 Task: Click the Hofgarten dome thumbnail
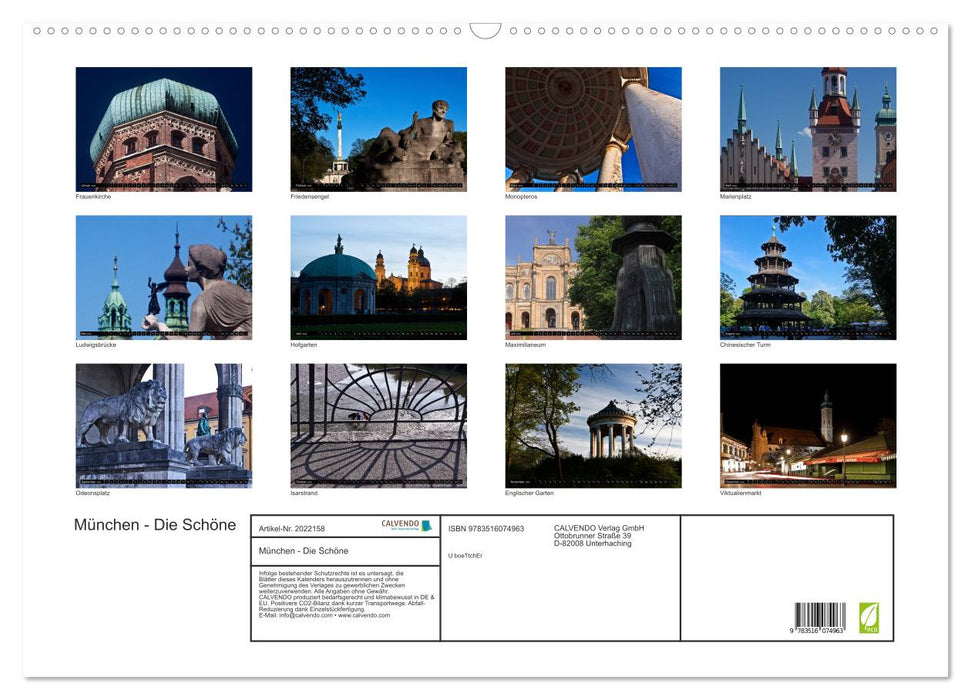coord(377,277)
